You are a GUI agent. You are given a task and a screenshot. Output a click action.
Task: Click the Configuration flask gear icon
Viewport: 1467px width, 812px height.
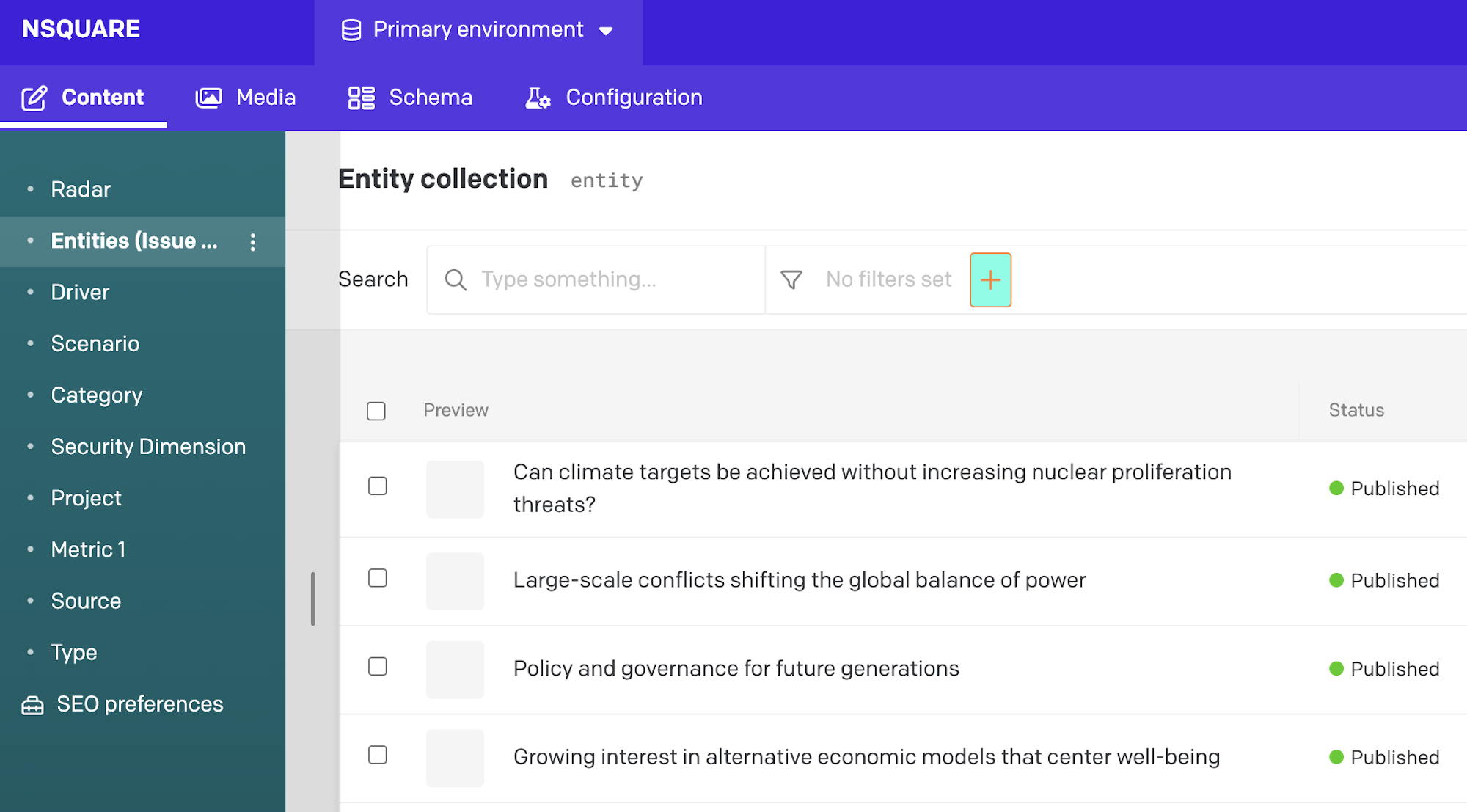coord(538,98)
